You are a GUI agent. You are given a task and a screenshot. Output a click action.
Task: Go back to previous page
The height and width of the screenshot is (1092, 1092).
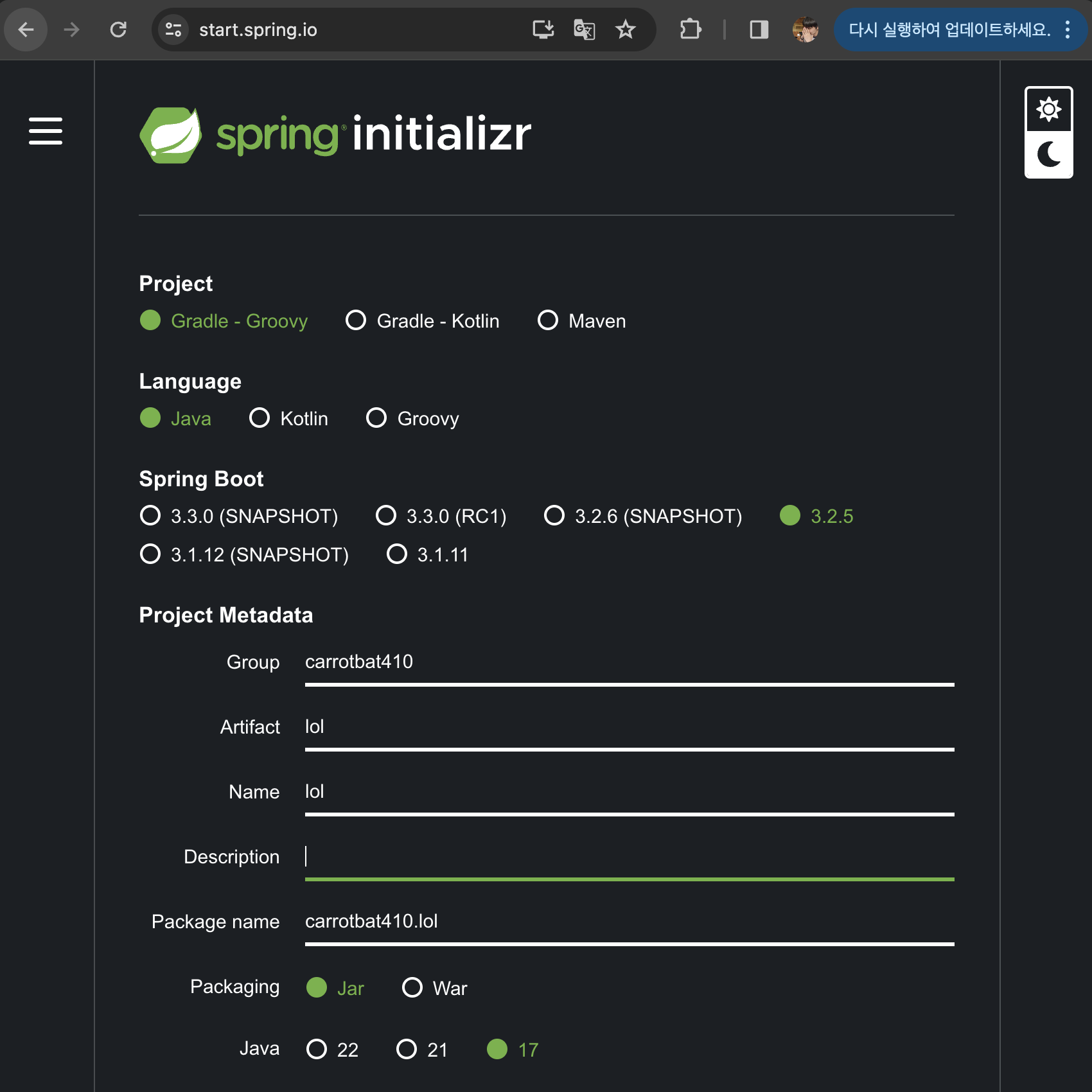click(x=26, y=30)
